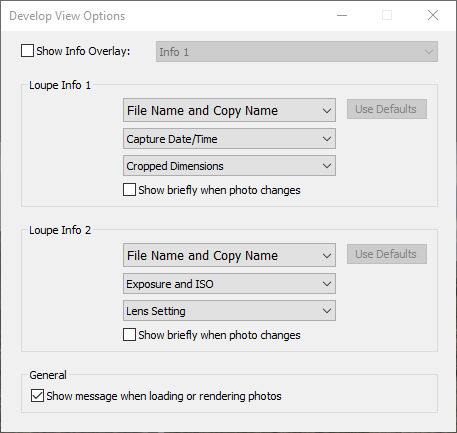Enable the Show Info Overlay checkbox

point(27,51)
